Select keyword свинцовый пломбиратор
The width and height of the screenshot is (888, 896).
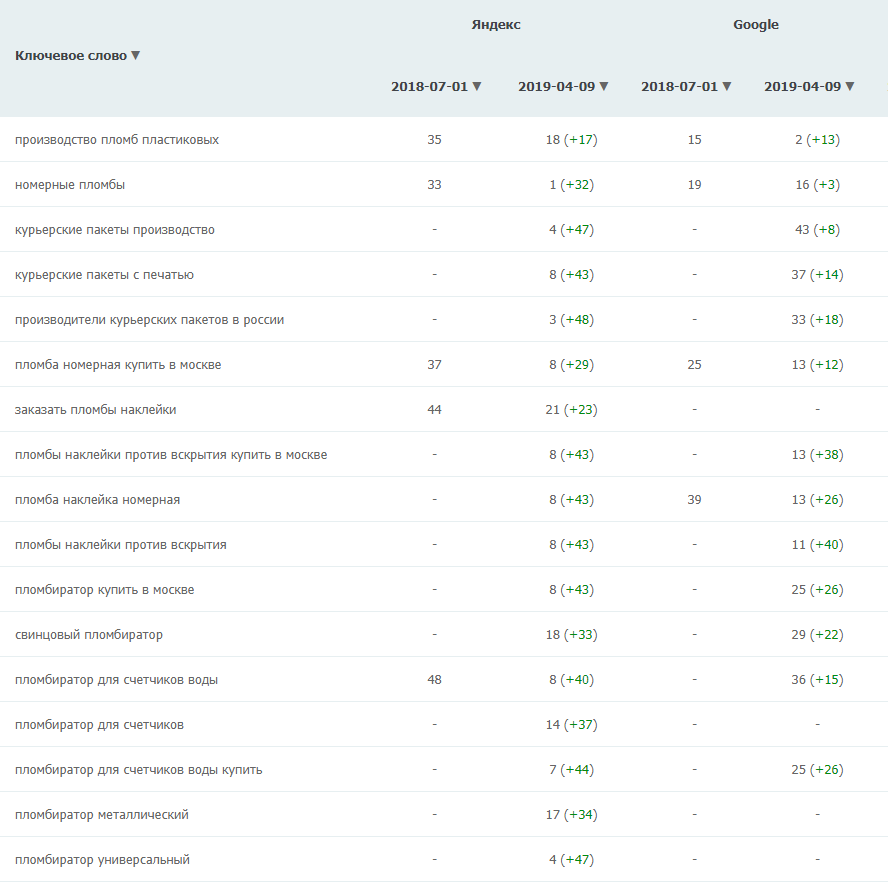pos(89,635)
